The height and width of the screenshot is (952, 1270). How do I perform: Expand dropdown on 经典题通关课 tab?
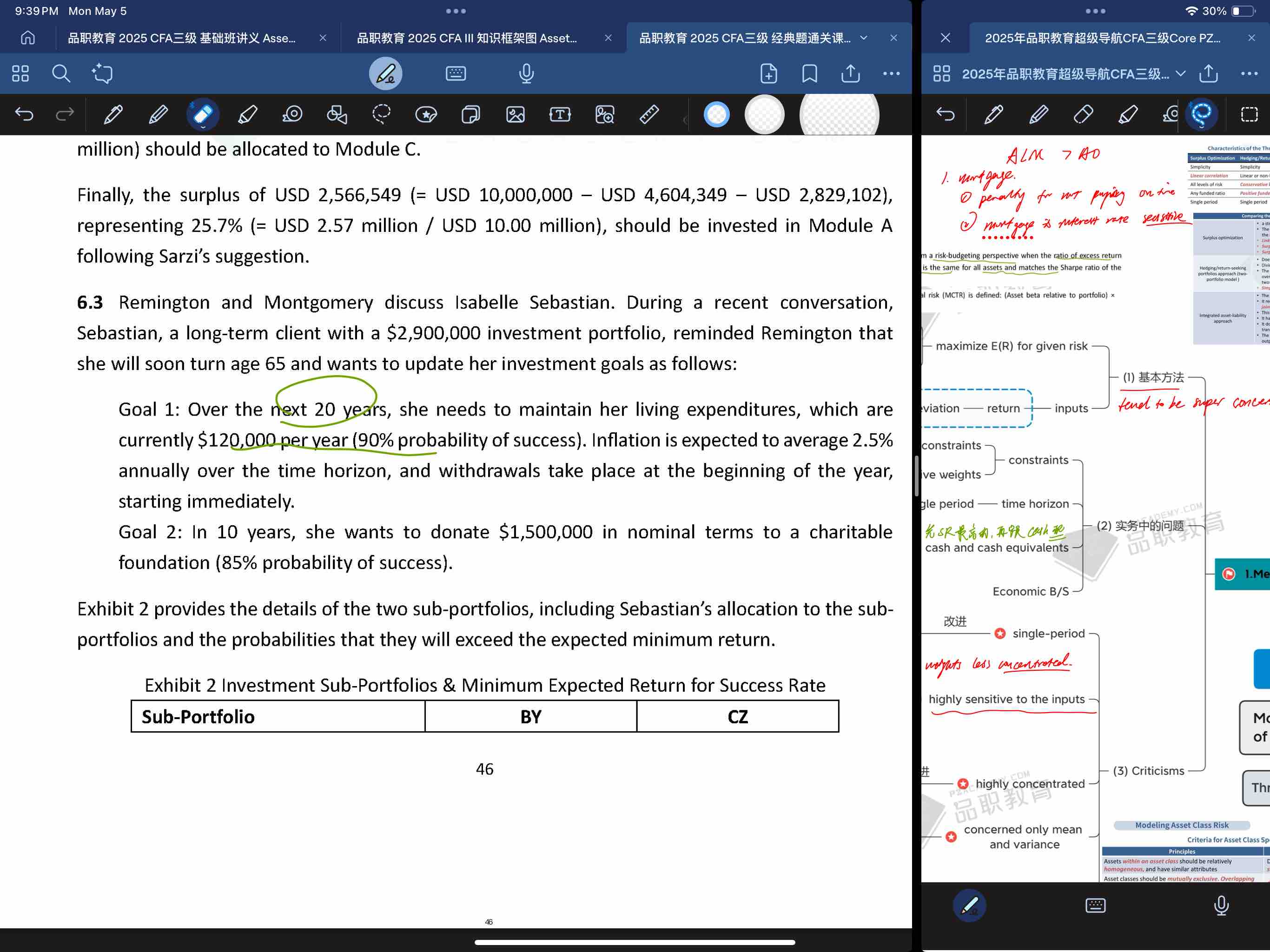(864, 38)
